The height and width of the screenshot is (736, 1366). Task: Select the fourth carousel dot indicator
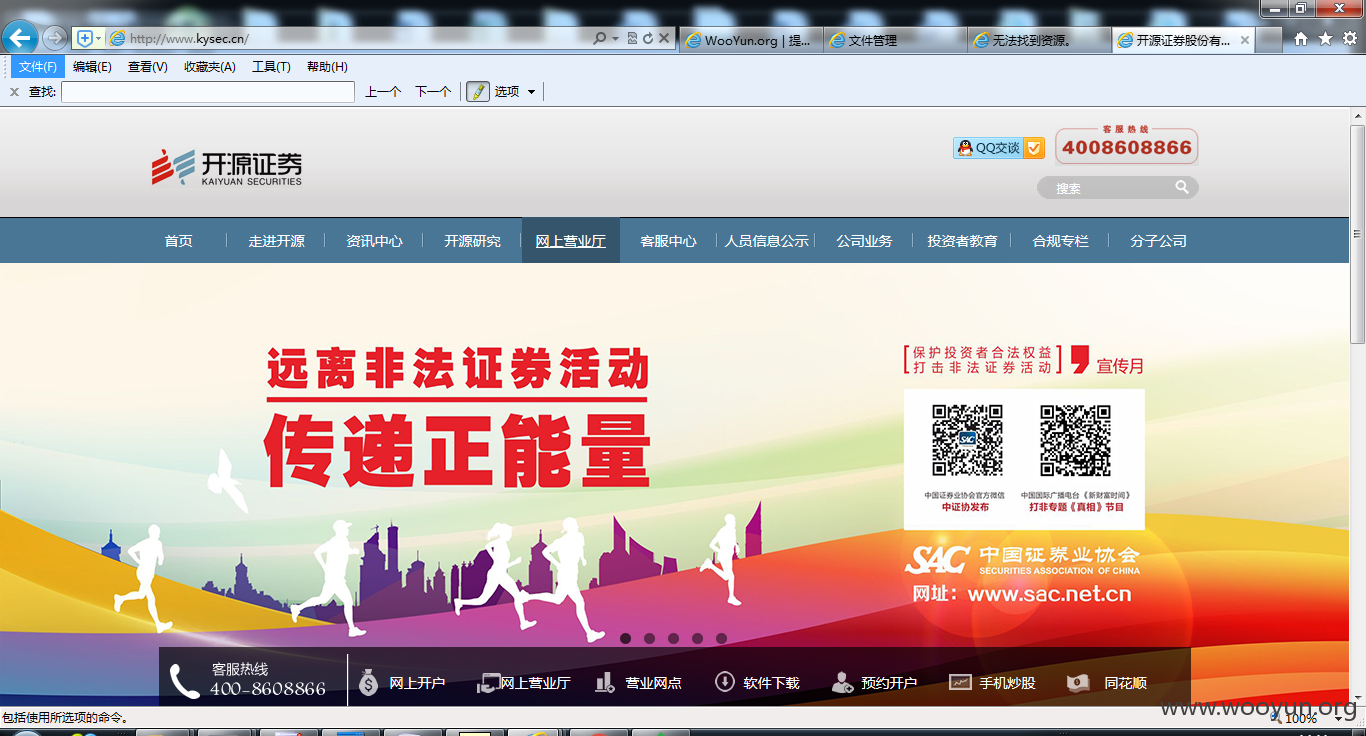coord(697,638)
